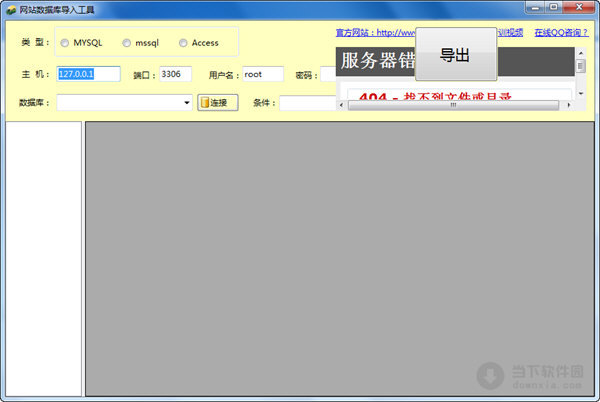This screenshot has width=600, height=402.
Task: Click the horizontal scrollbar's right arrow
Action: 566,104
